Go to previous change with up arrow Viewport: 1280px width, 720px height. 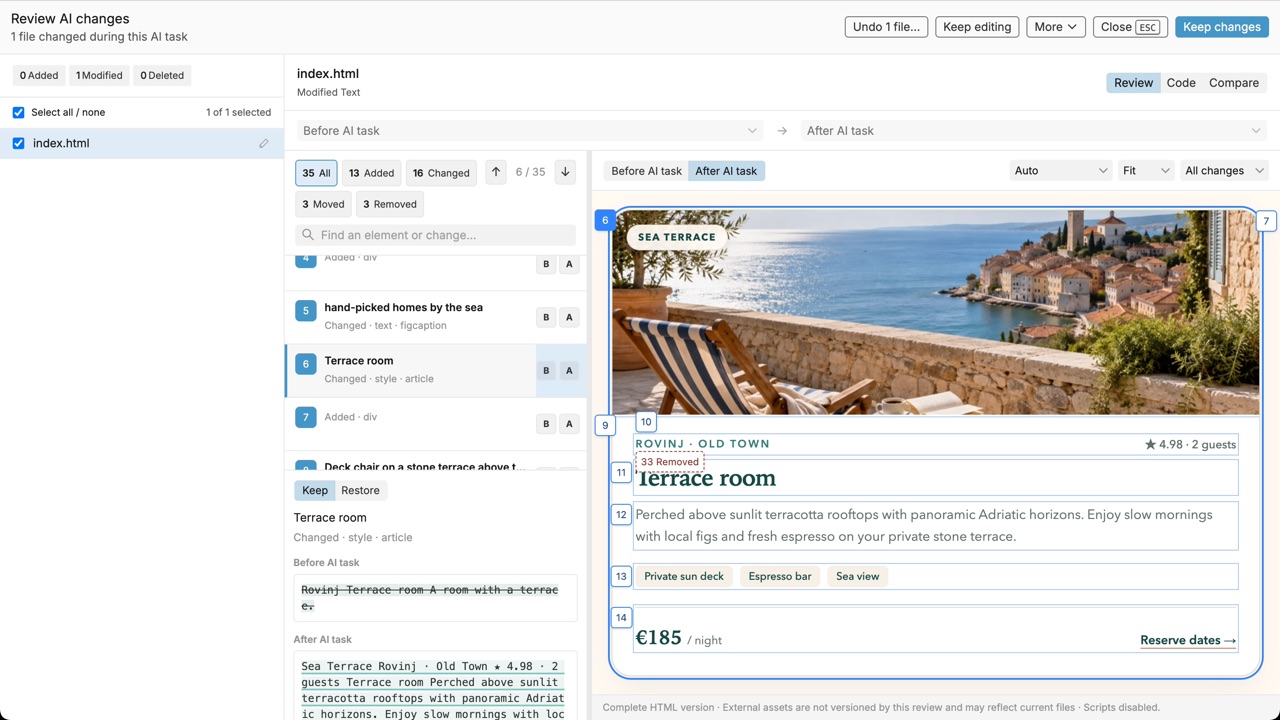(x=496, y=172)
